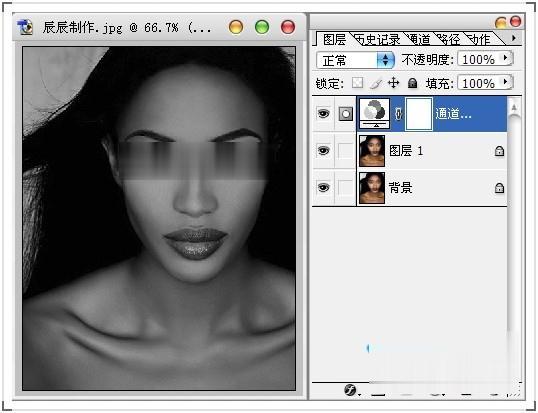Select the 图层 1 layer
This screenshot has width=538, height=413.
click(432, 151)
